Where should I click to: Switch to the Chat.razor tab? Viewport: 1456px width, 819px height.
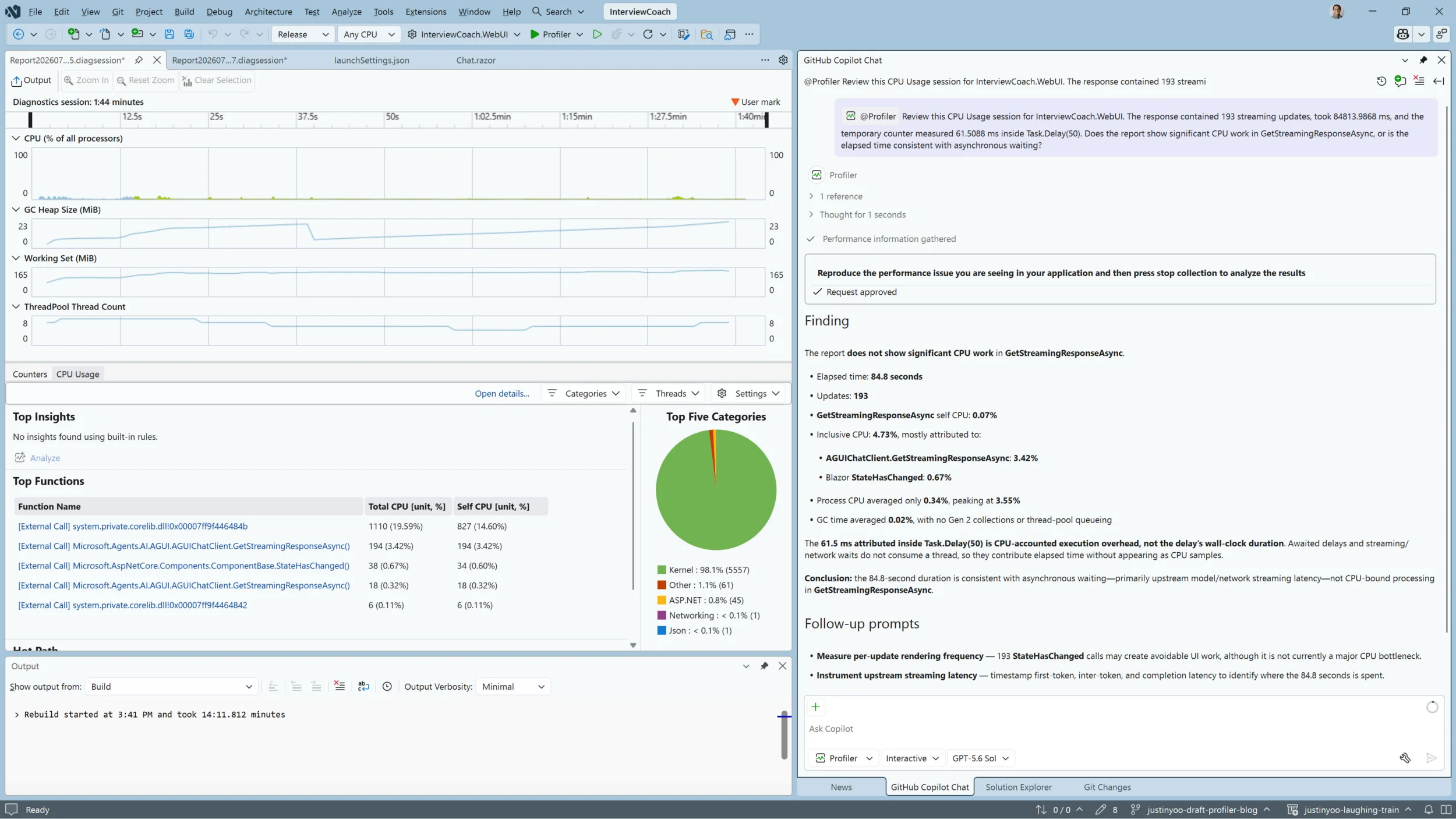pos(476,60)
